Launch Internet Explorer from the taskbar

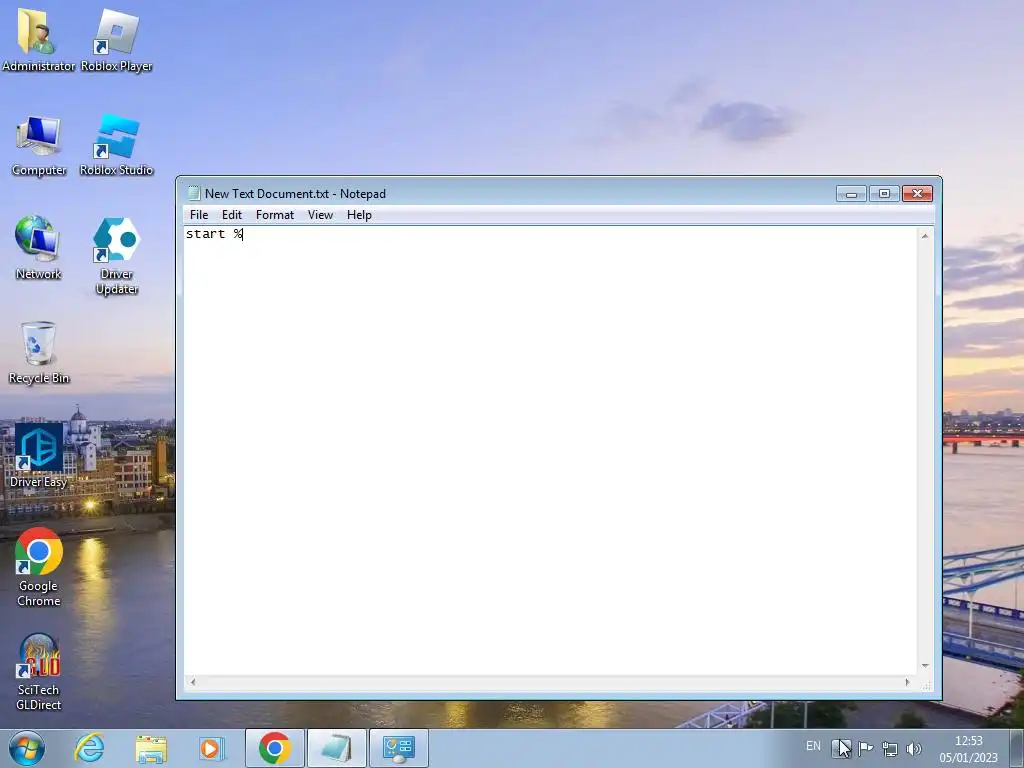point(89,748)
